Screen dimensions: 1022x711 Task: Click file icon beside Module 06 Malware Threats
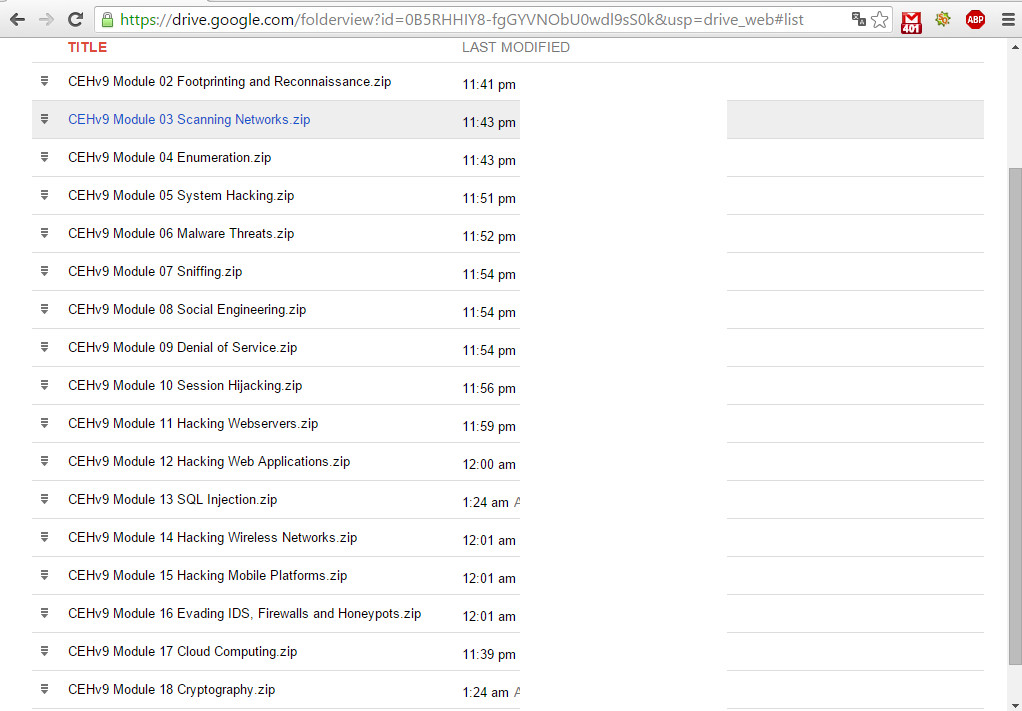click(44, 233)
